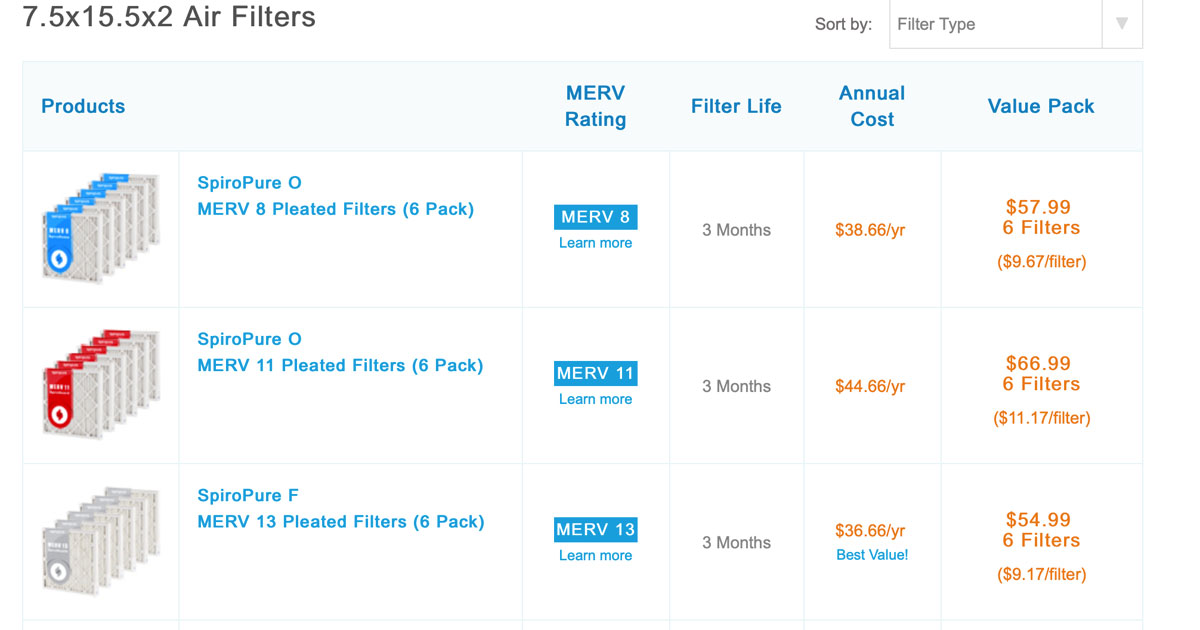The height and width of the screenshot is (630, 1200).
Task: Open SpiroPure O MERV 11 Pleated Filters link
Action: pos(340,352)
